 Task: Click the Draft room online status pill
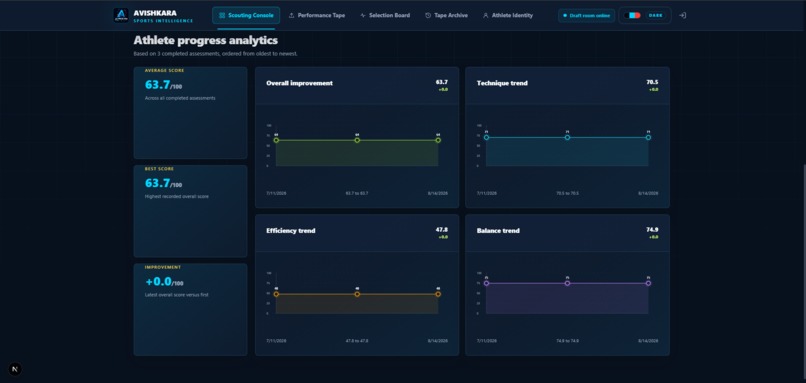click(587, 15)
